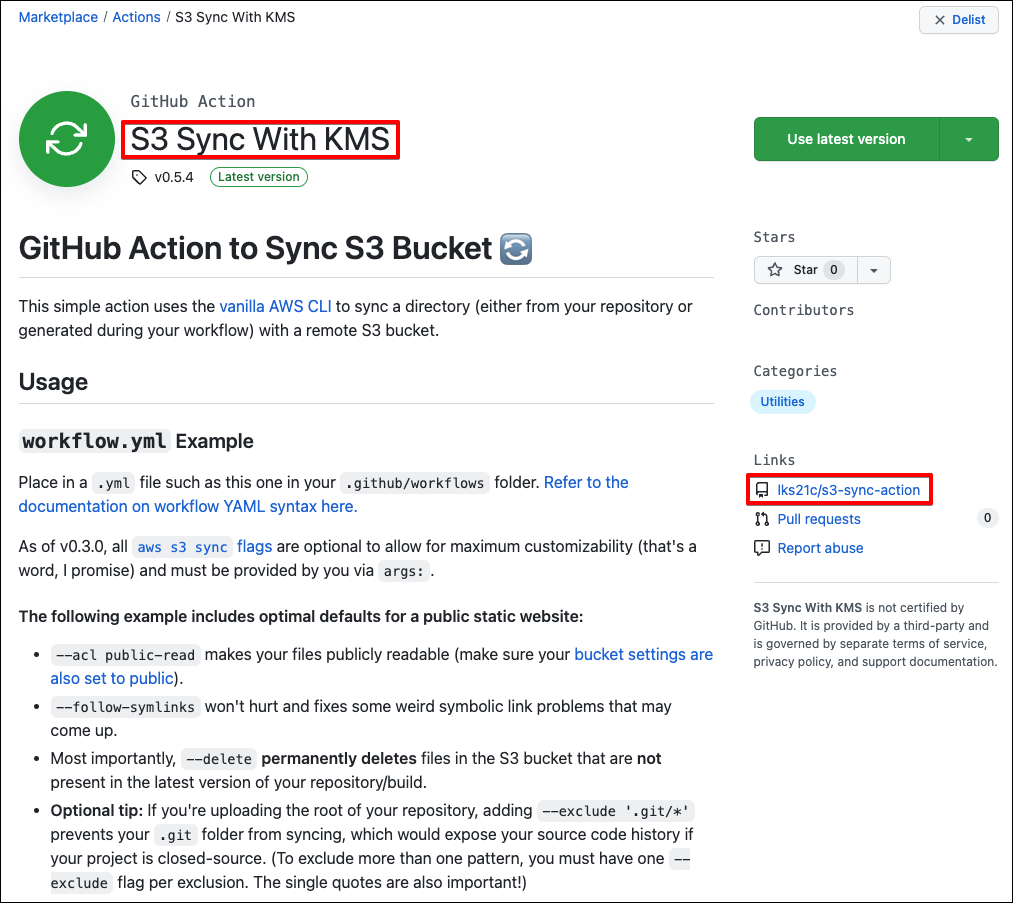The height and width of the screenshot is (903, 1013).
Task: Click the Contributors section label
Action: (804, 310)
